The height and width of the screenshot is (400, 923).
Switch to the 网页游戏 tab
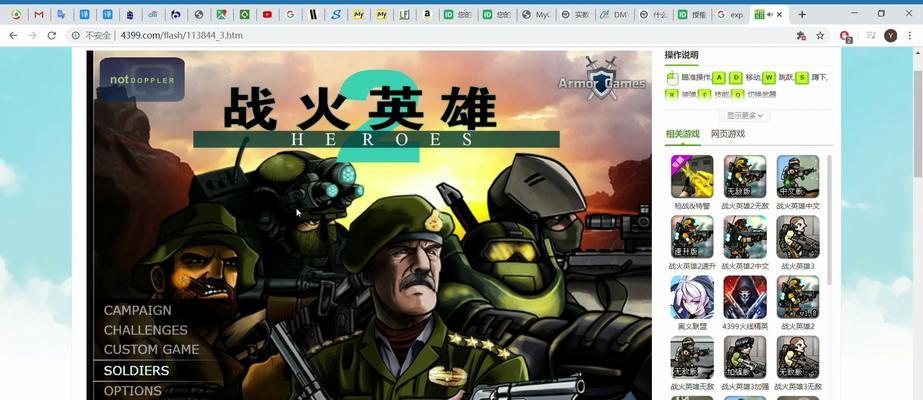[x=728, y=134]
